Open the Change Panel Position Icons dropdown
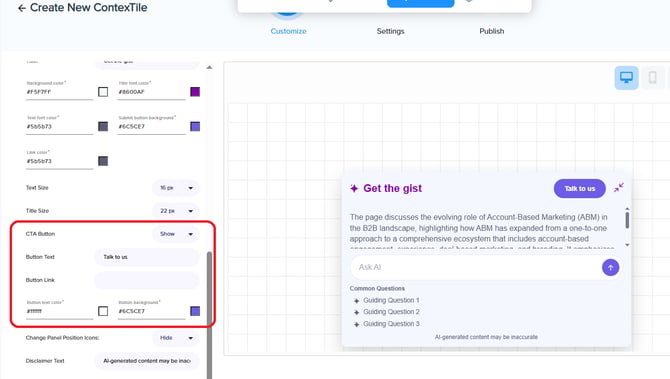This screenshot has height=379, width=670. [x=176, y=338]
